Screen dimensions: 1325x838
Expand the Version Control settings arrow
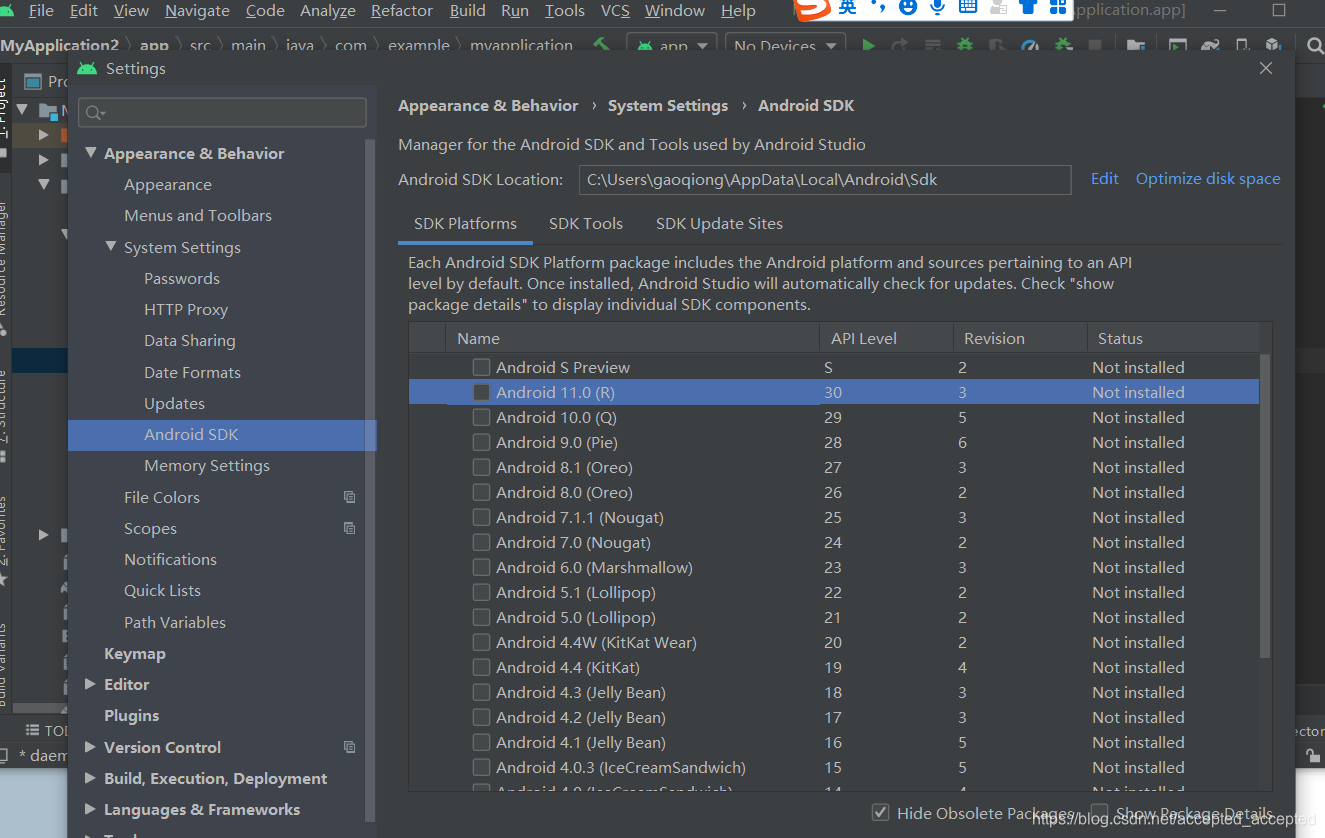91,747
